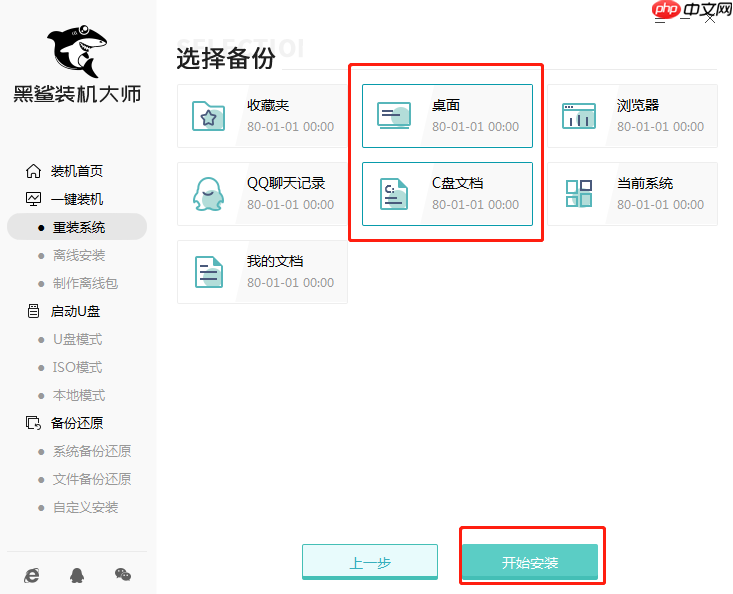Click the 桌面 desktop monitor icon

click(x=394, y=115)
